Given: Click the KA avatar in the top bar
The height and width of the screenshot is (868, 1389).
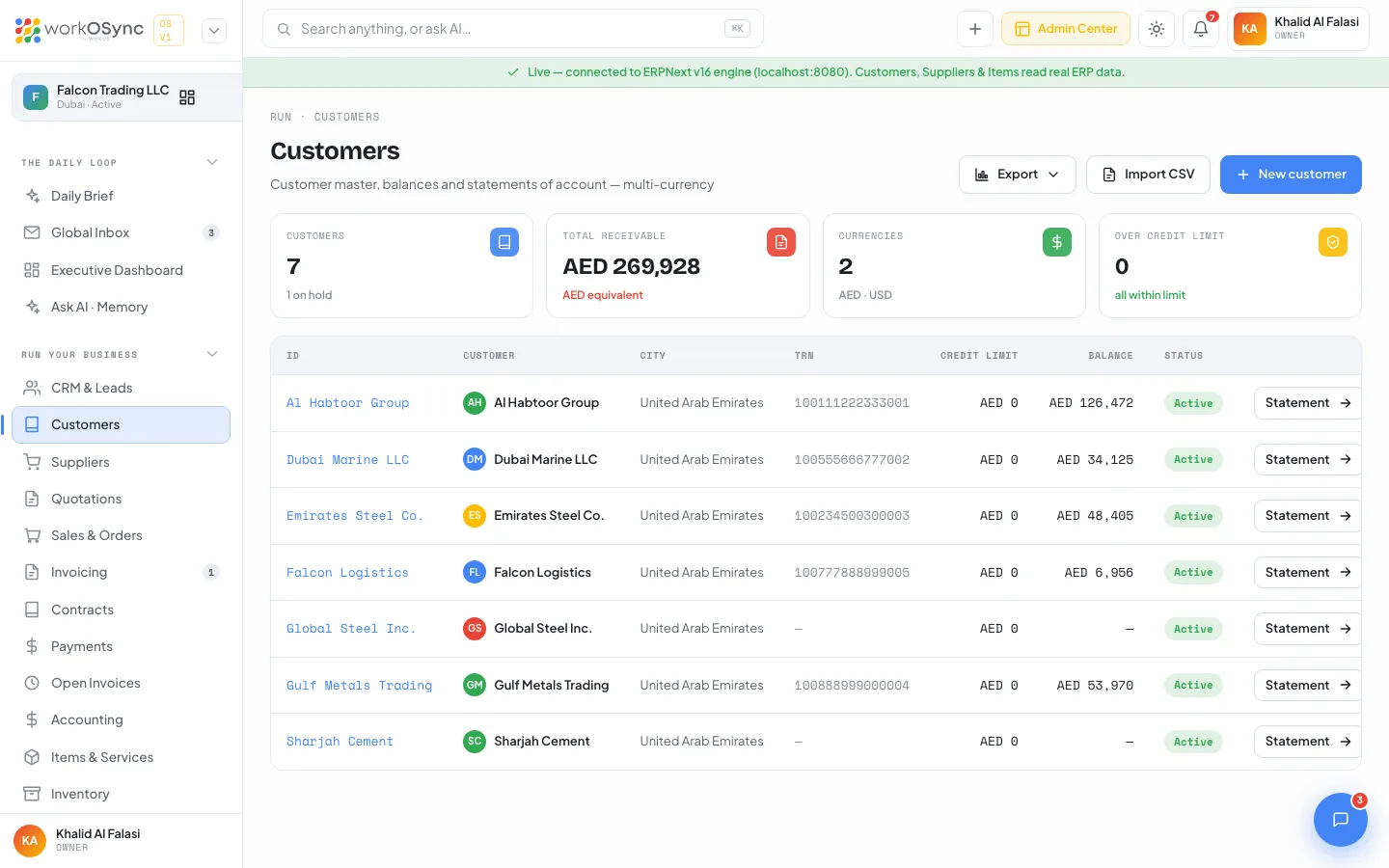Looking at the screenshot, I should click(x=1249, y=29).
